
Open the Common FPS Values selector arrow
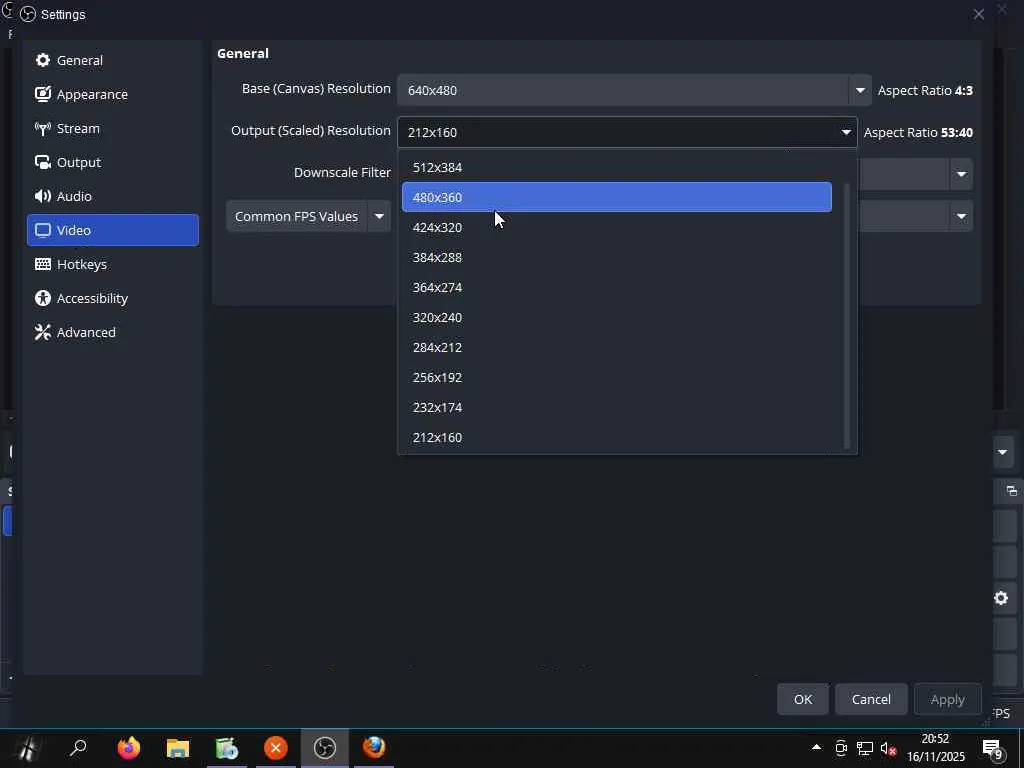[379, 216]
